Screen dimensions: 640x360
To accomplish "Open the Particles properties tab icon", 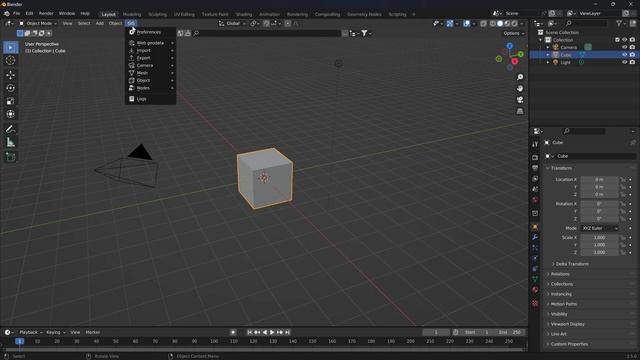I will click(x=535, y=248).
